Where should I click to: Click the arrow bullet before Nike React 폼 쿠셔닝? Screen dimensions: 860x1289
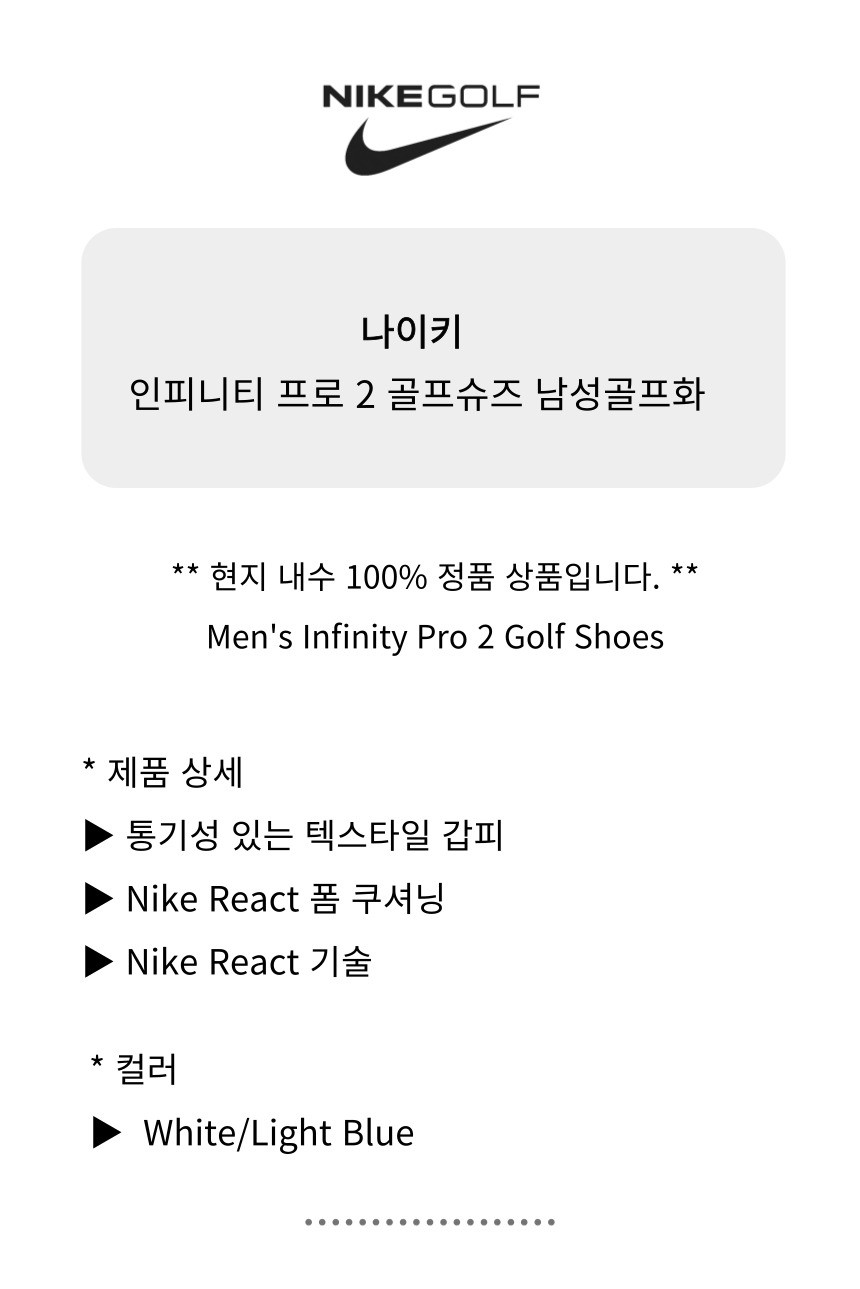(x=99, y=898)
